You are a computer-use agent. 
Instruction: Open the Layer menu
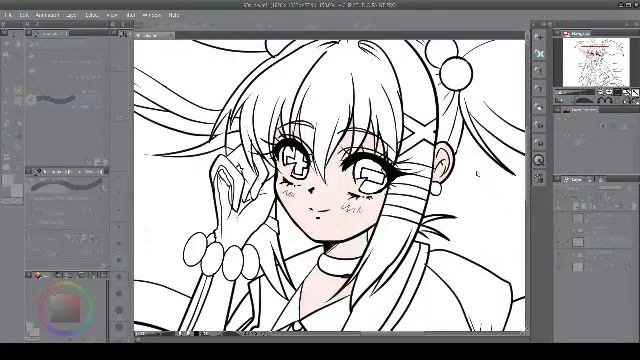71,15
